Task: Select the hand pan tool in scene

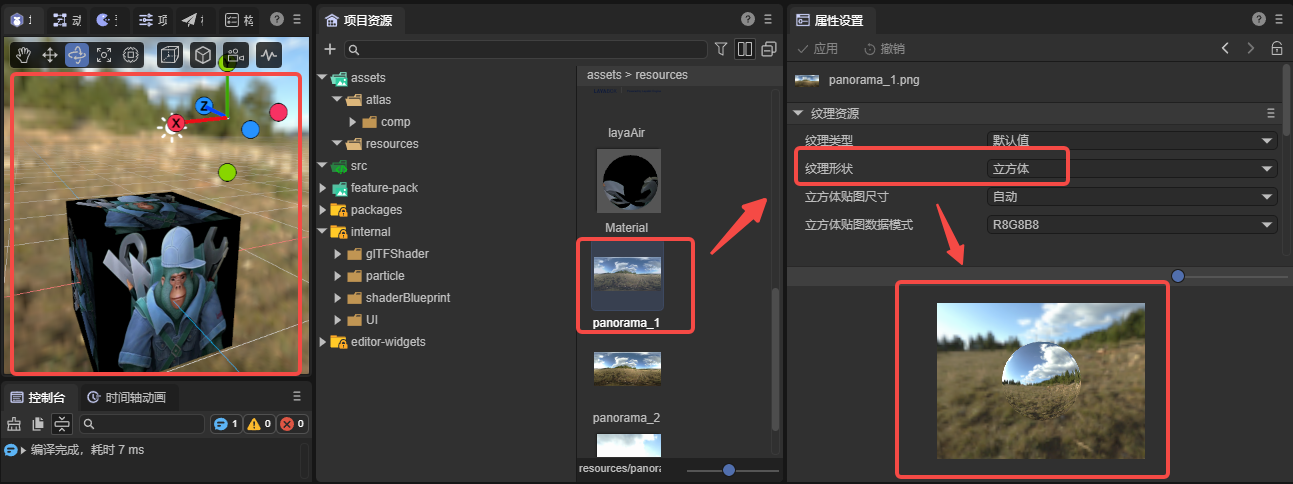Action: [23, 55]
